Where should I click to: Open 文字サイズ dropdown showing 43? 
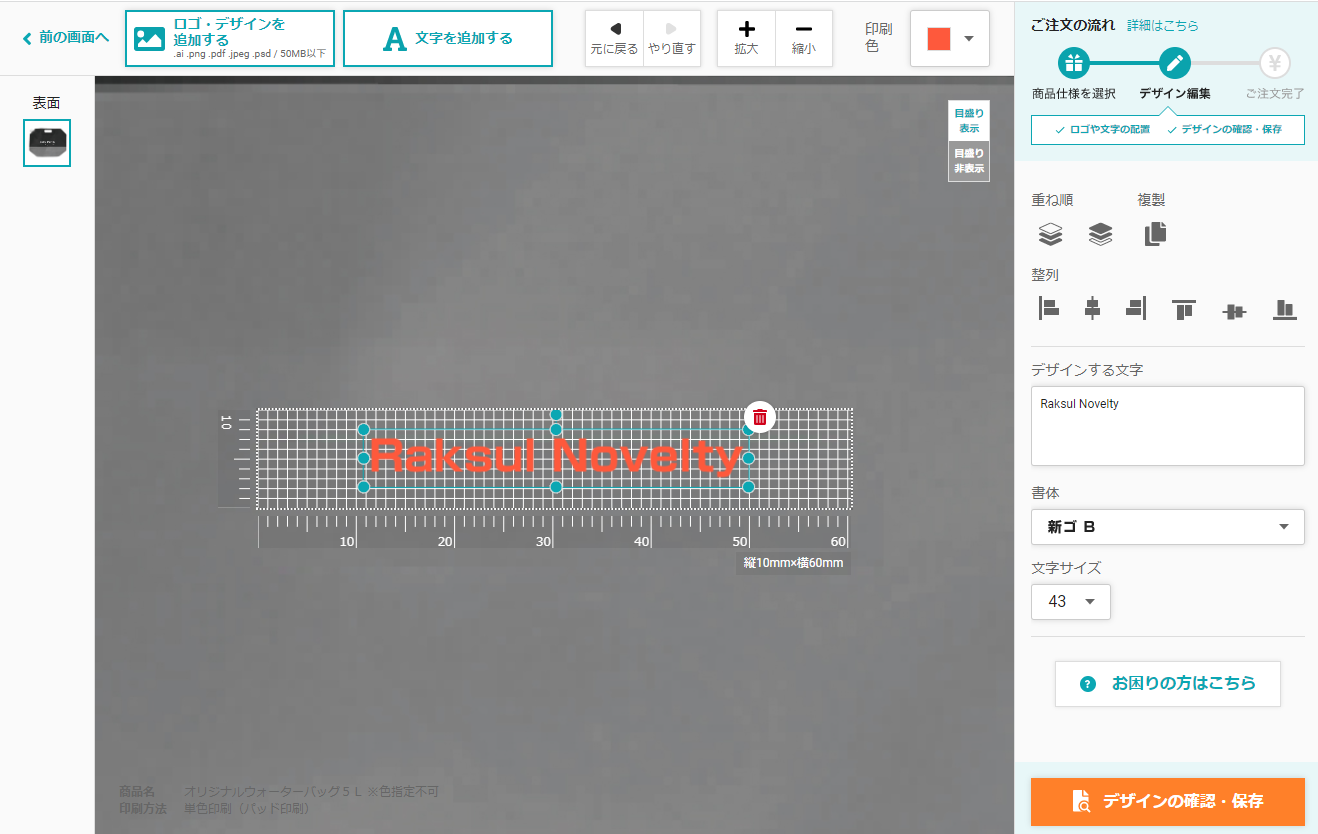(x=1071, y=601)
